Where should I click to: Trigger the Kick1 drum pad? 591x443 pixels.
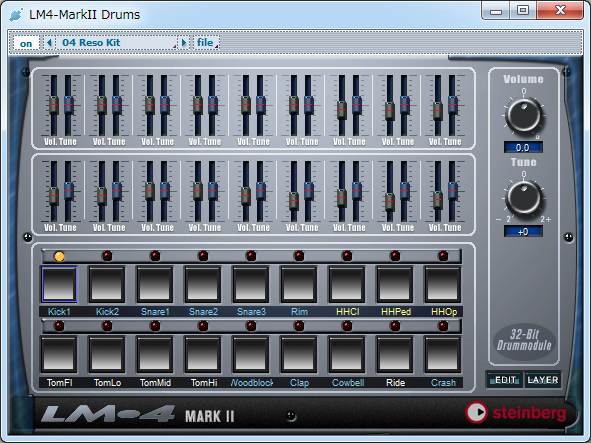(x=59, y=285)
